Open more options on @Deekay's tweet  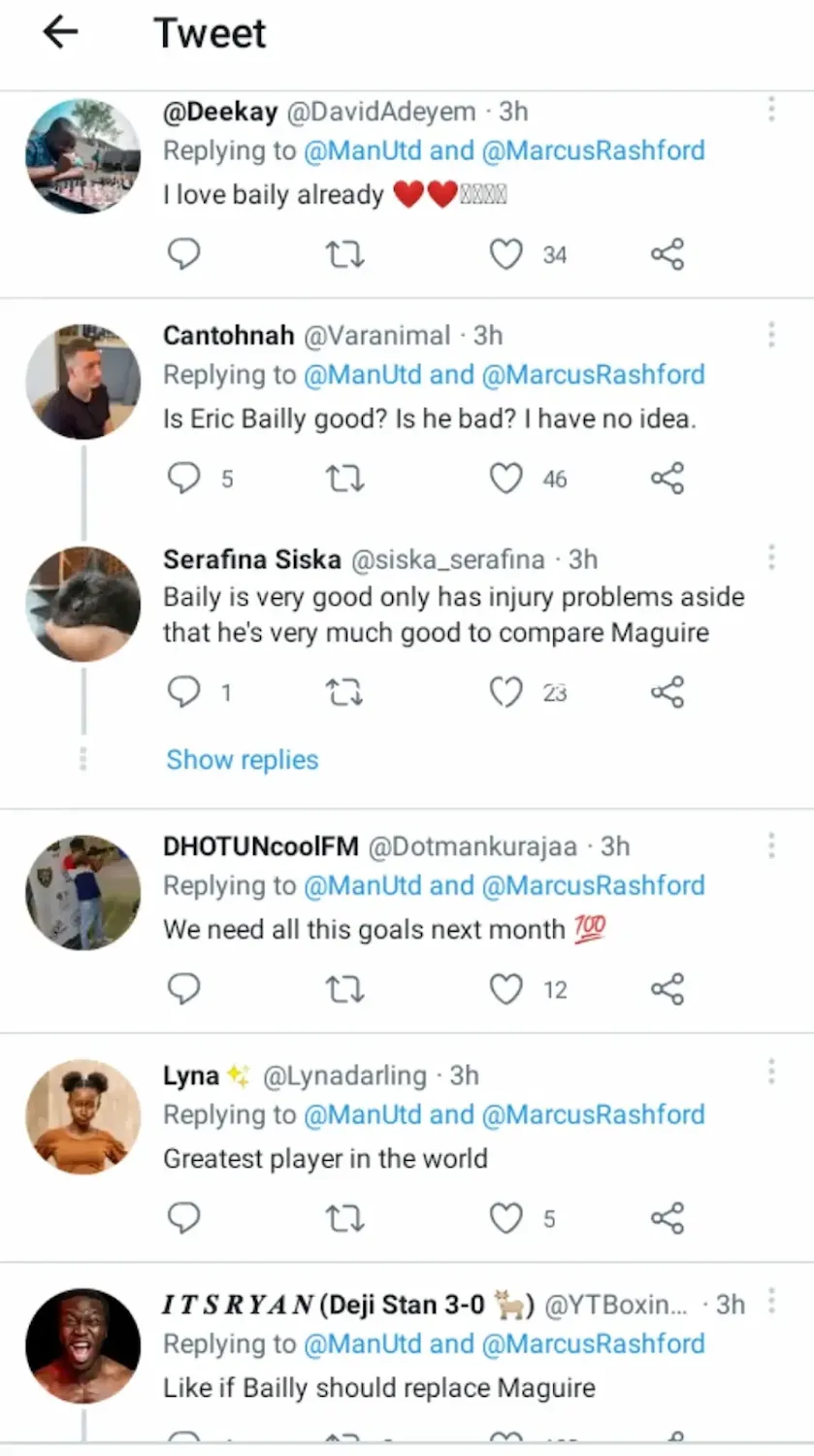pyautogui.click(x=771, y=110)
